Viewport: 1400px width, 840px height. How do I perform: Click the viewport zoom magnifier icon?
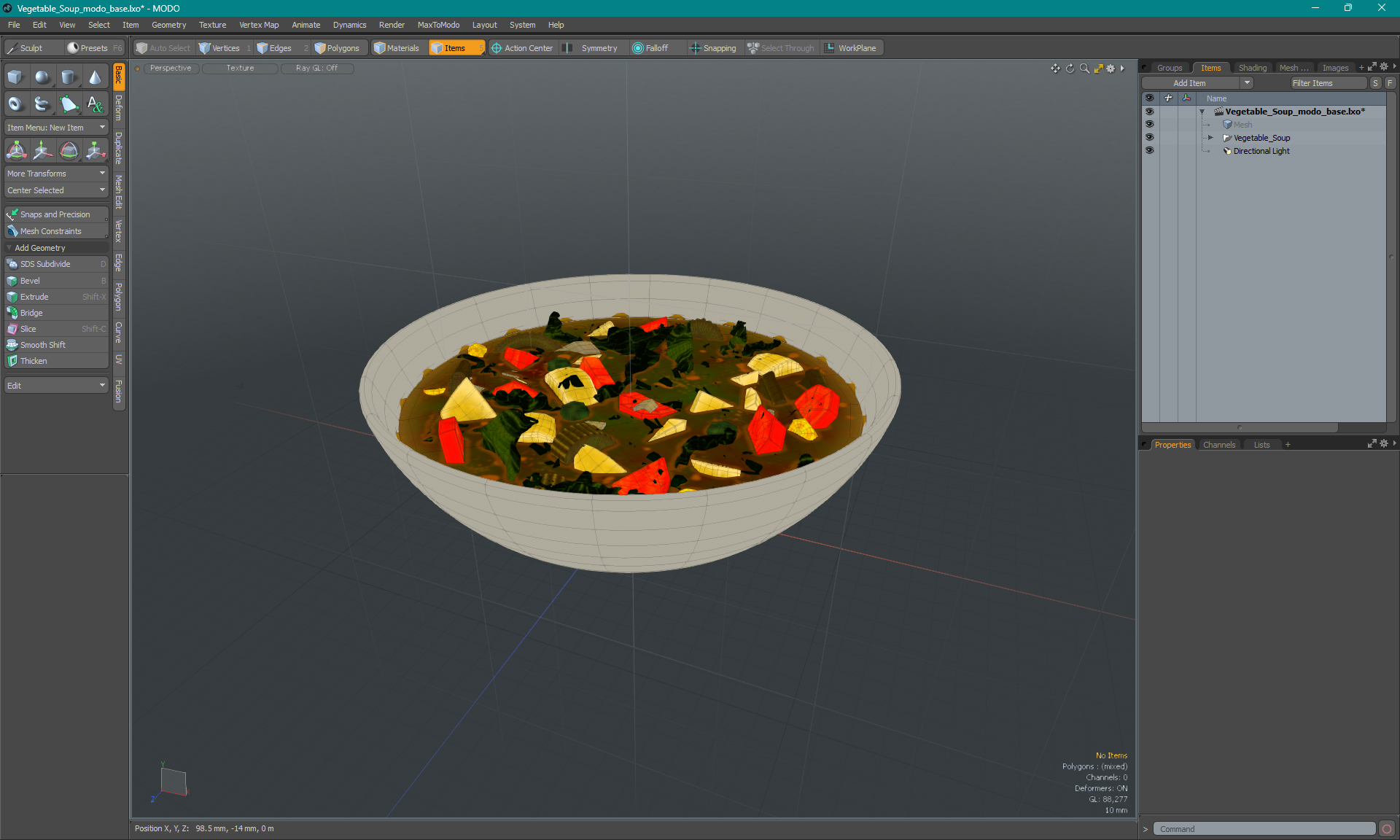(x=1084, y=69)
